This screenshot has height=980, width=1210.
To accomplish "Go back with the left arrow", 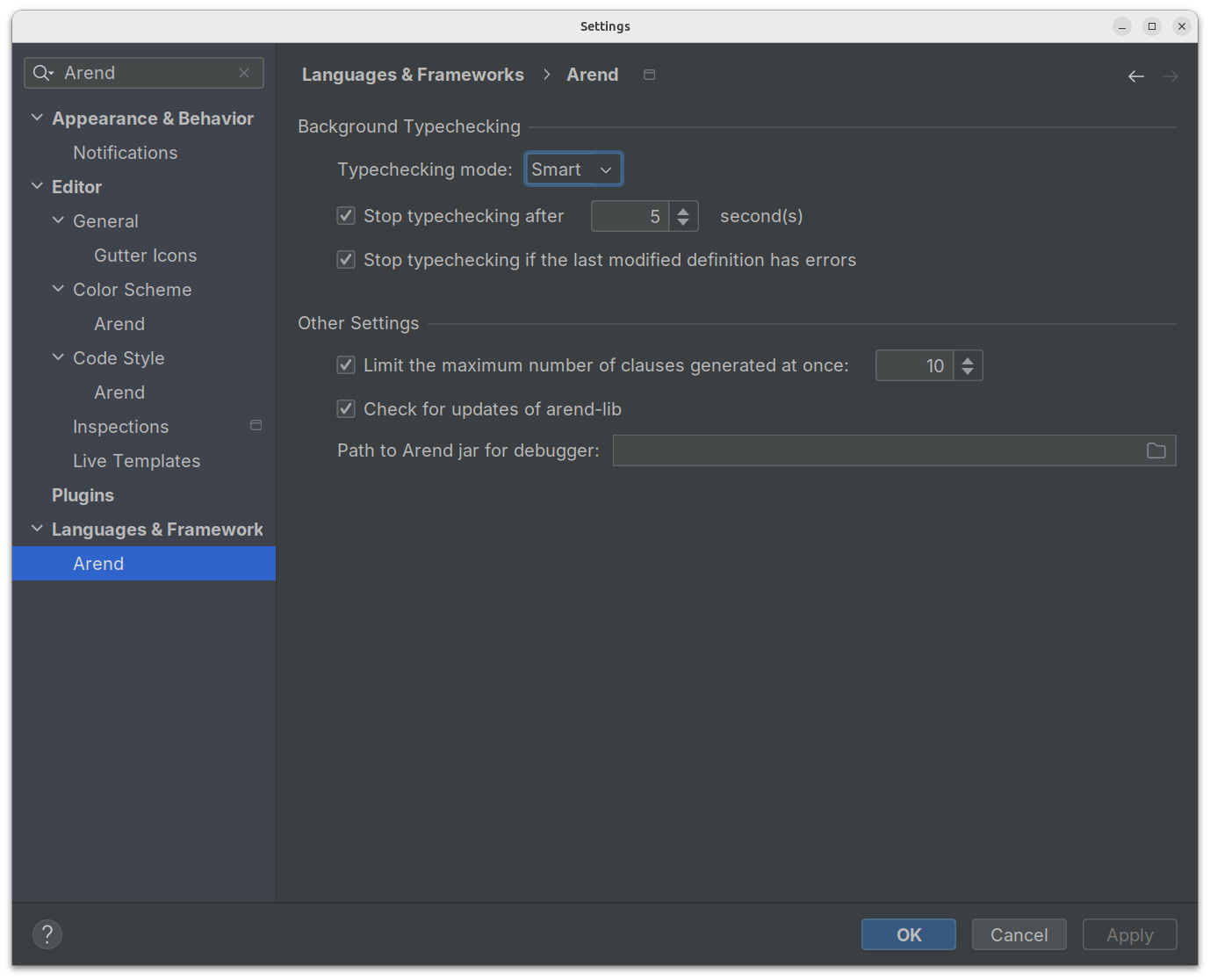I will click(1136, 76).
